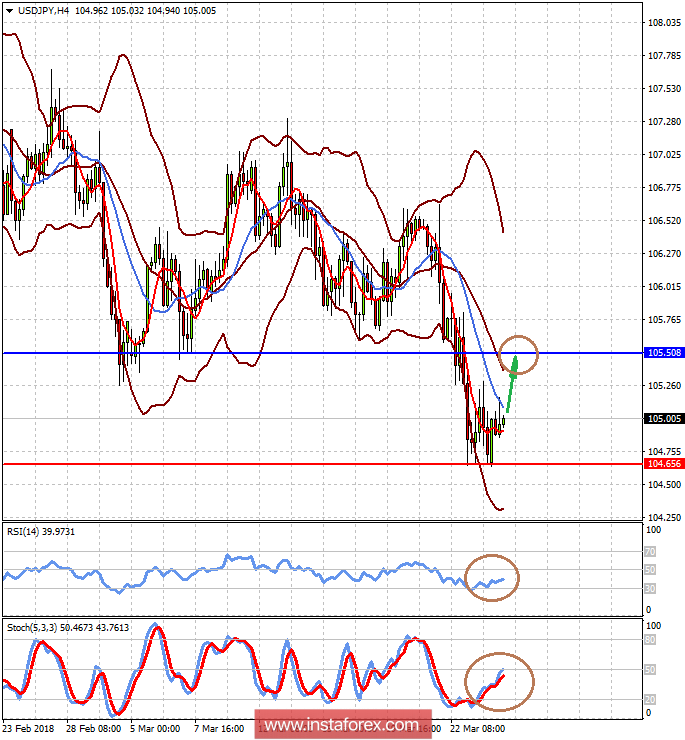685x740 pixels.
Task: Select the brown ellipse in the Stochastic panel
Action: click(x=499, y=681)
